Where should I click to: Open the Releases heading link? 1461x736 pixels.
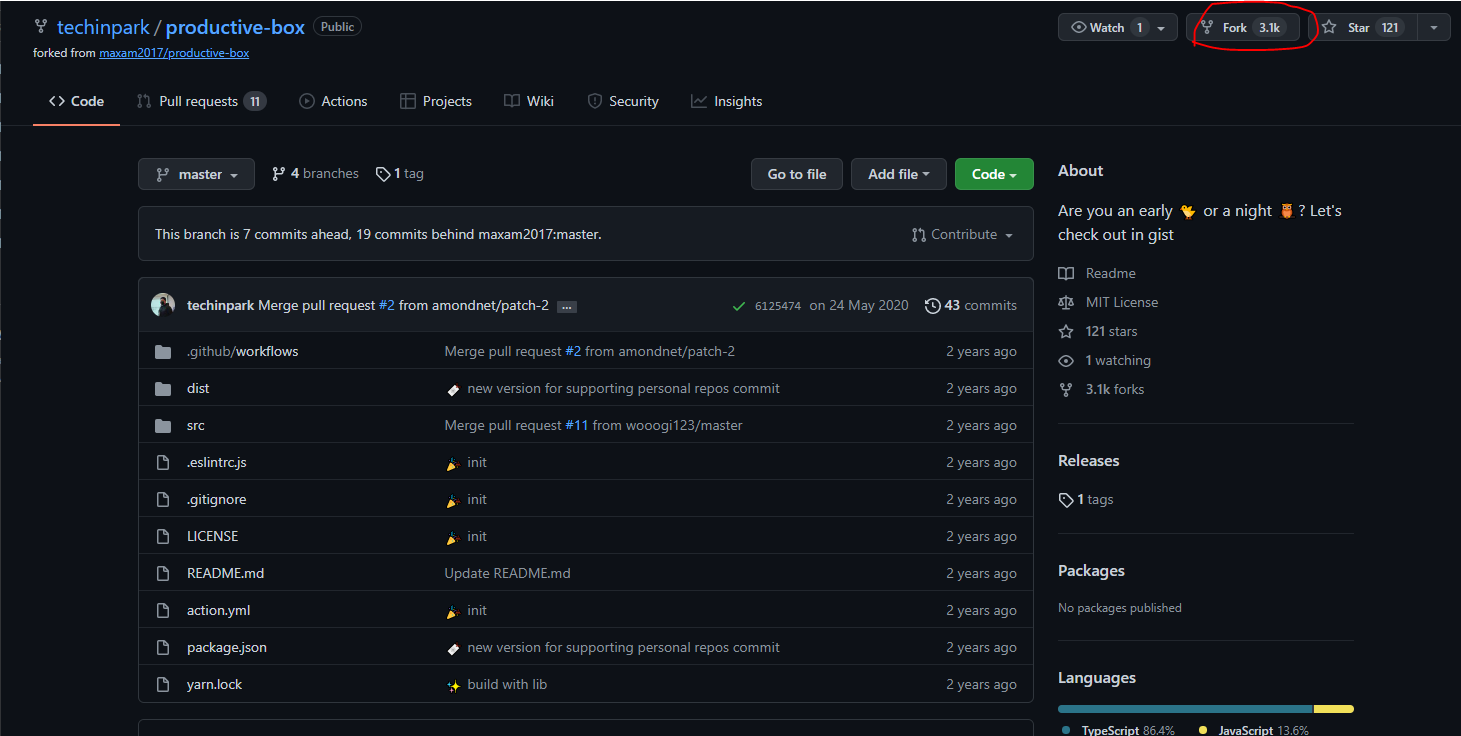[x=1089, y=461]
